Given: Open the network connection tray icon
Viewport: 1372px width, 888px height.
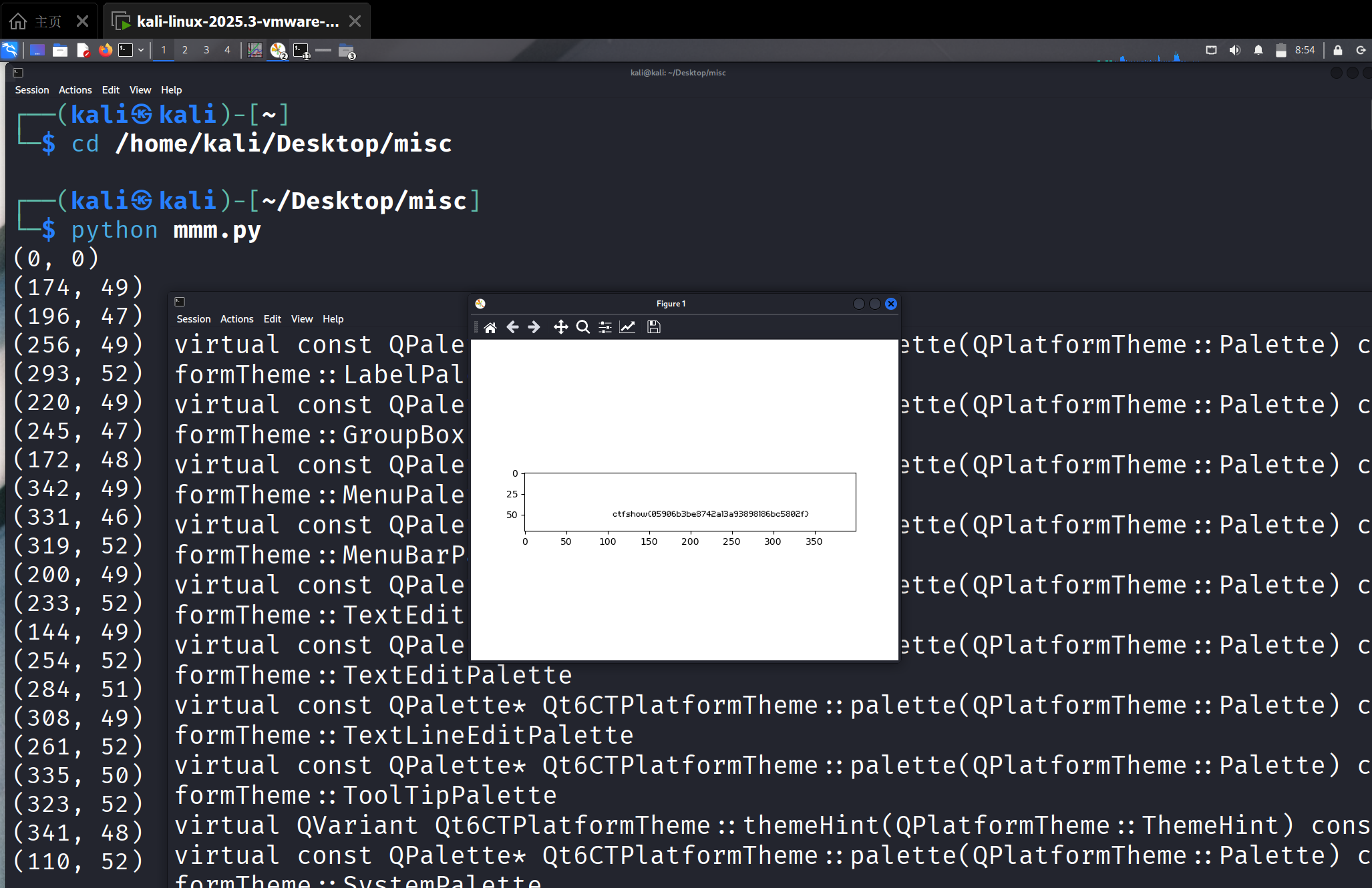Looking at the screenshot, I should pyautogui.click(x=1211, y=50).
